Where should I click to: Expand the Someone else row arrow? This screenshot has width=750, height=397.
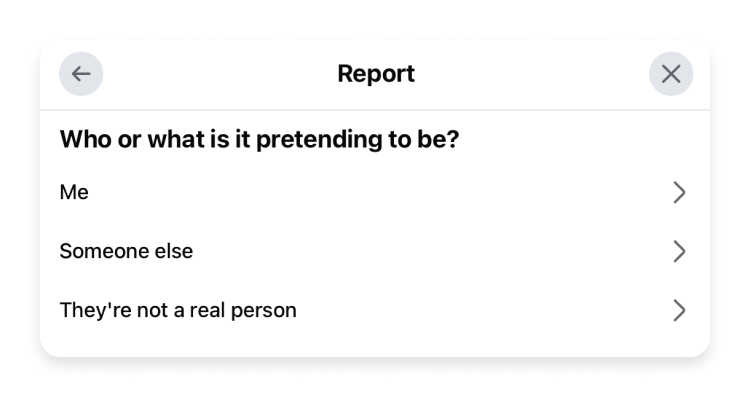click(679, 251)
